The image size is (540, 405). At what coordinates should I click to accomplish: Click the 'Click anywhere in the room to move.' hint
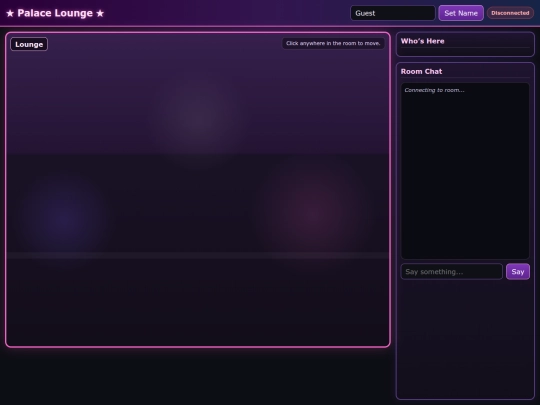(x=333, y=43)
